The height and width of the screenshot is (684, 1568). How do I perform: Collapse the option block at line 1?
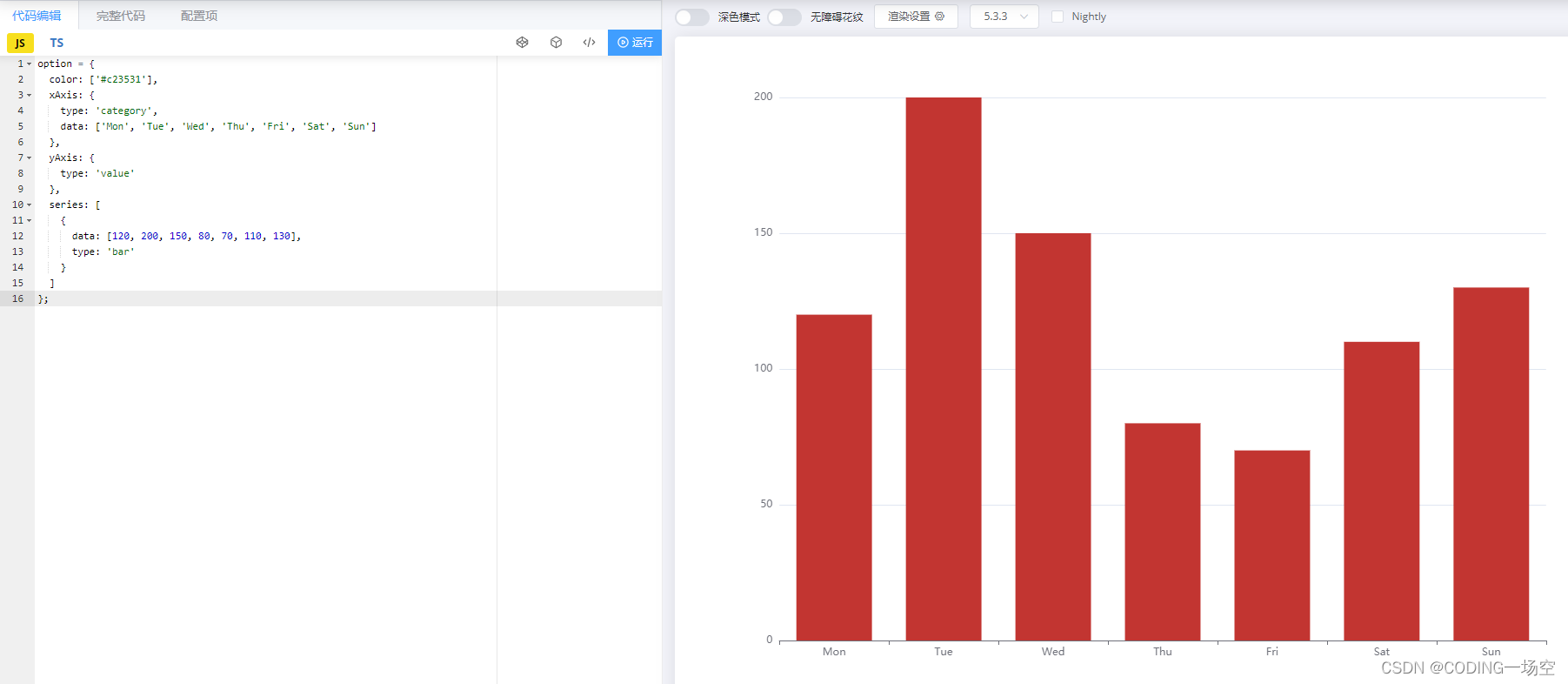pos(29,64)
